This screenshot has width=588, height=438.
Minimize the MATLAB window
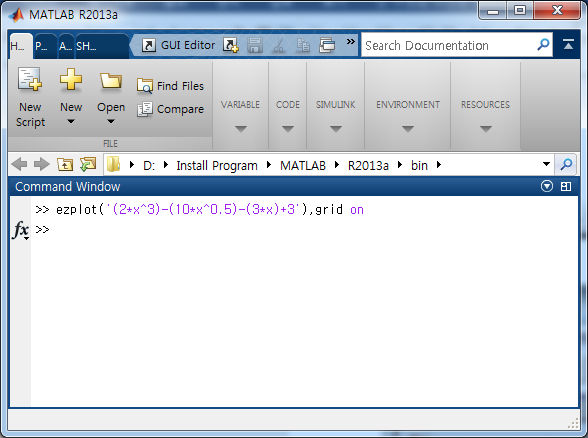tap(493, 10)
